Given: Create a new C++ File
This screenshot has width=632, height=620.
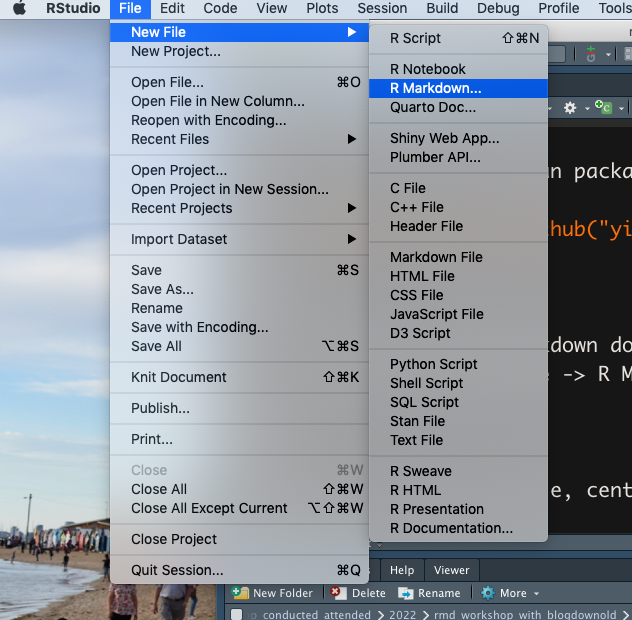Looking at the screenshot, I should tap(458, 207).
